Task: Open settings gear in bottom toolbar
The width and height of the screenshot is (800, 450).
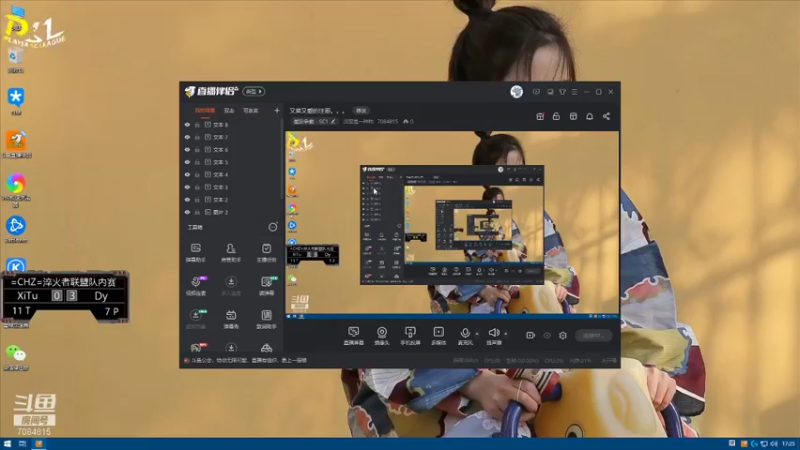Action: pos(563,335)
